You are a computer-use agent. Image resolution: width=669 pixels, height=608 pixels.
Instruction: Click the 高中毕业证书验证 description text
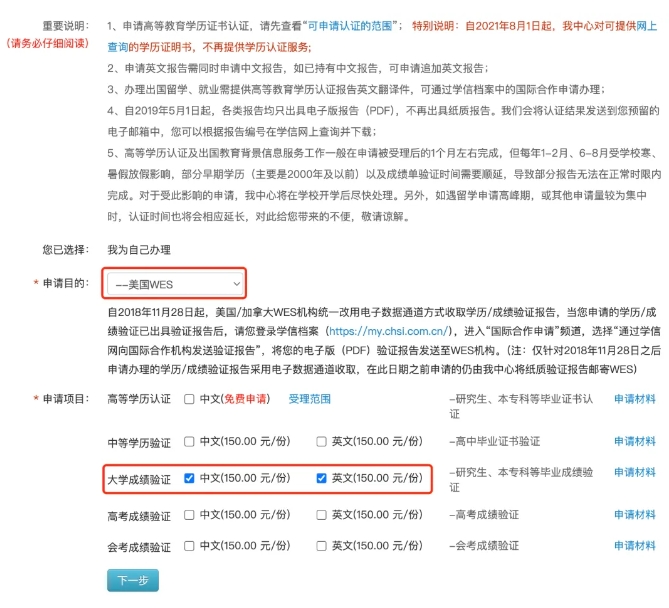[x=494, y=441]
